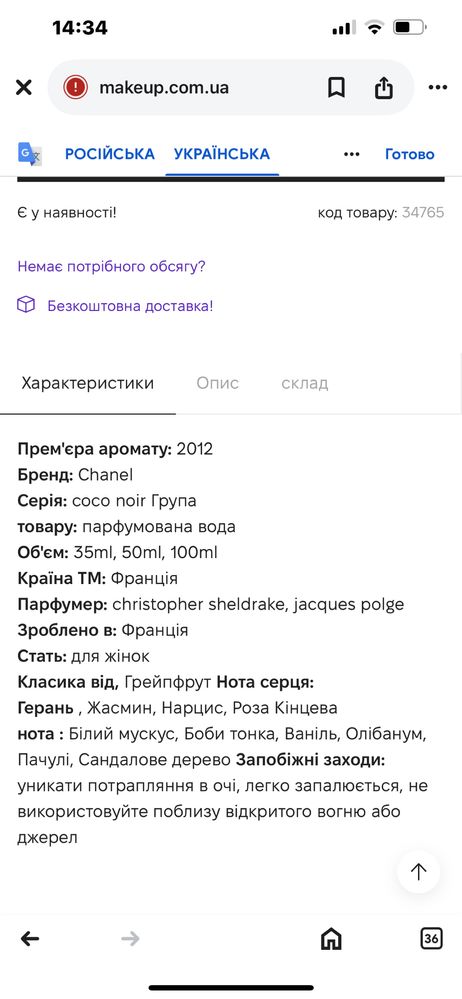
Task: Switch translation to РОСІЙСЬКА
Action: pyautogui.click(x=110, y=154)
